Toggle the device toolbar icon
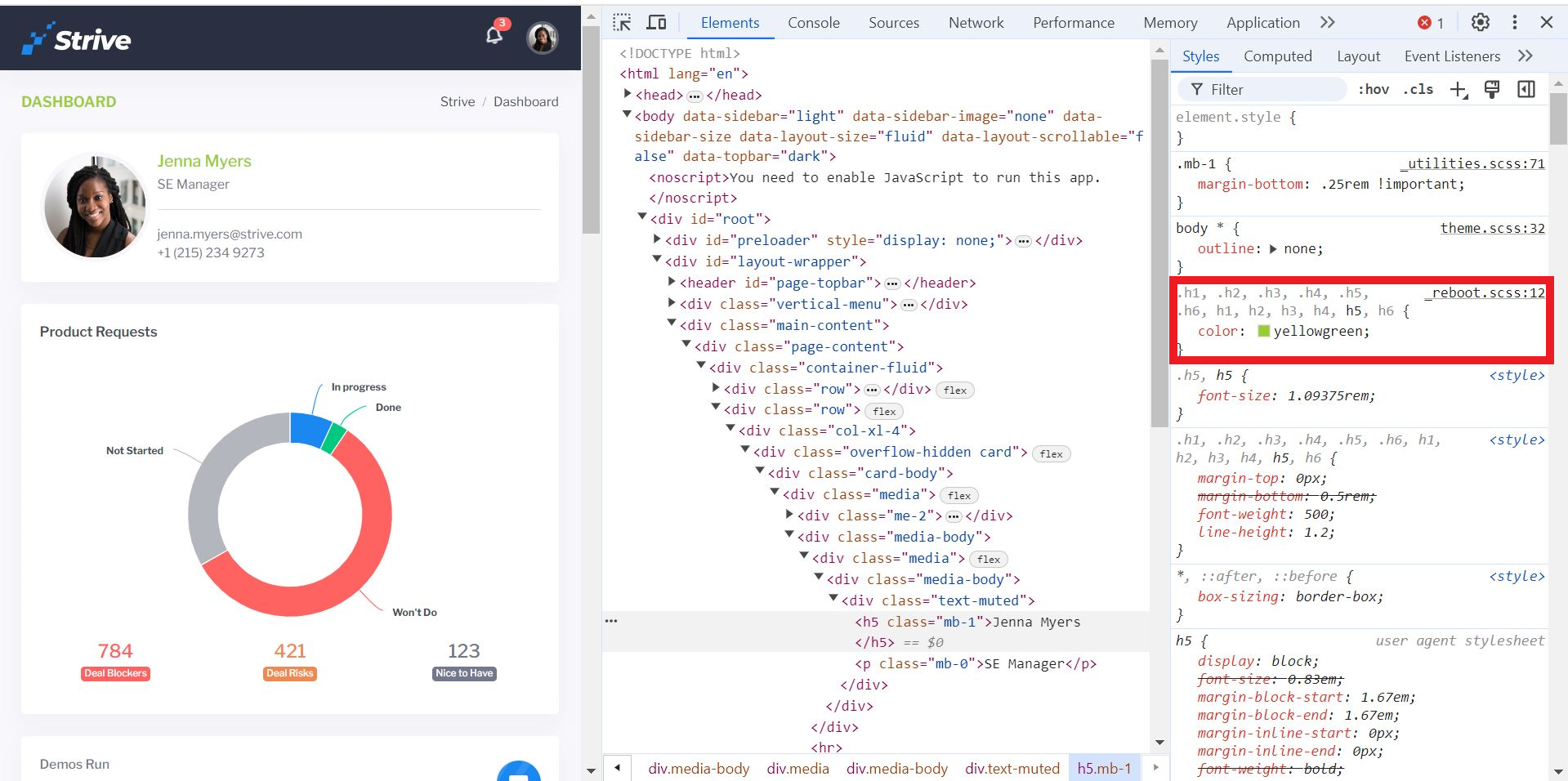The height and width of the screenshot is (781, 1568). [656, 23]
